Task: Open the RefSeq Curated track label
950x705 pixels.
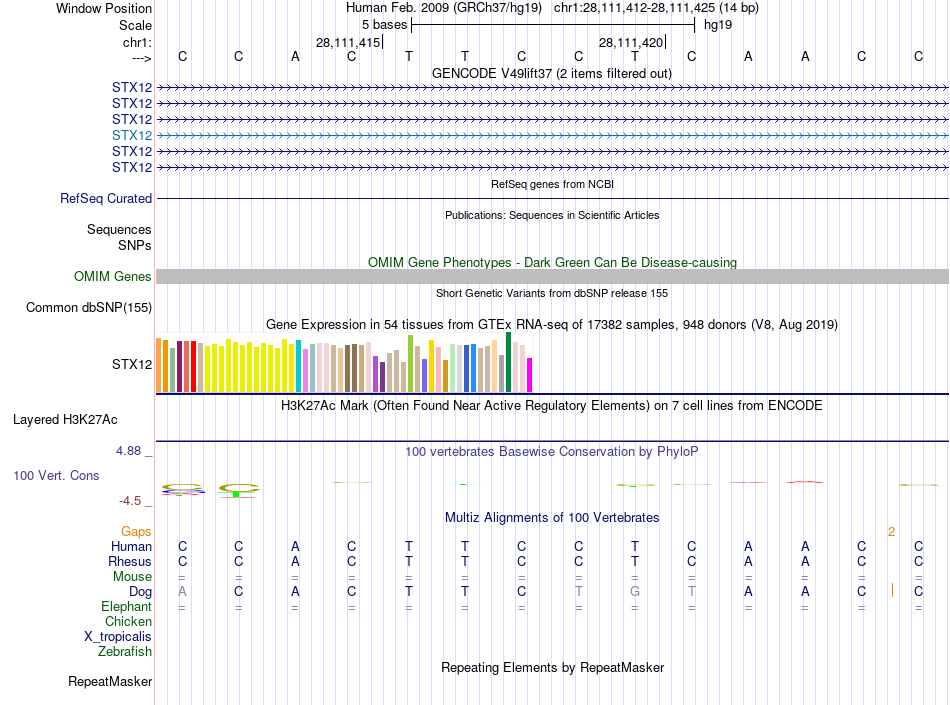Action: tap(106, 198)
